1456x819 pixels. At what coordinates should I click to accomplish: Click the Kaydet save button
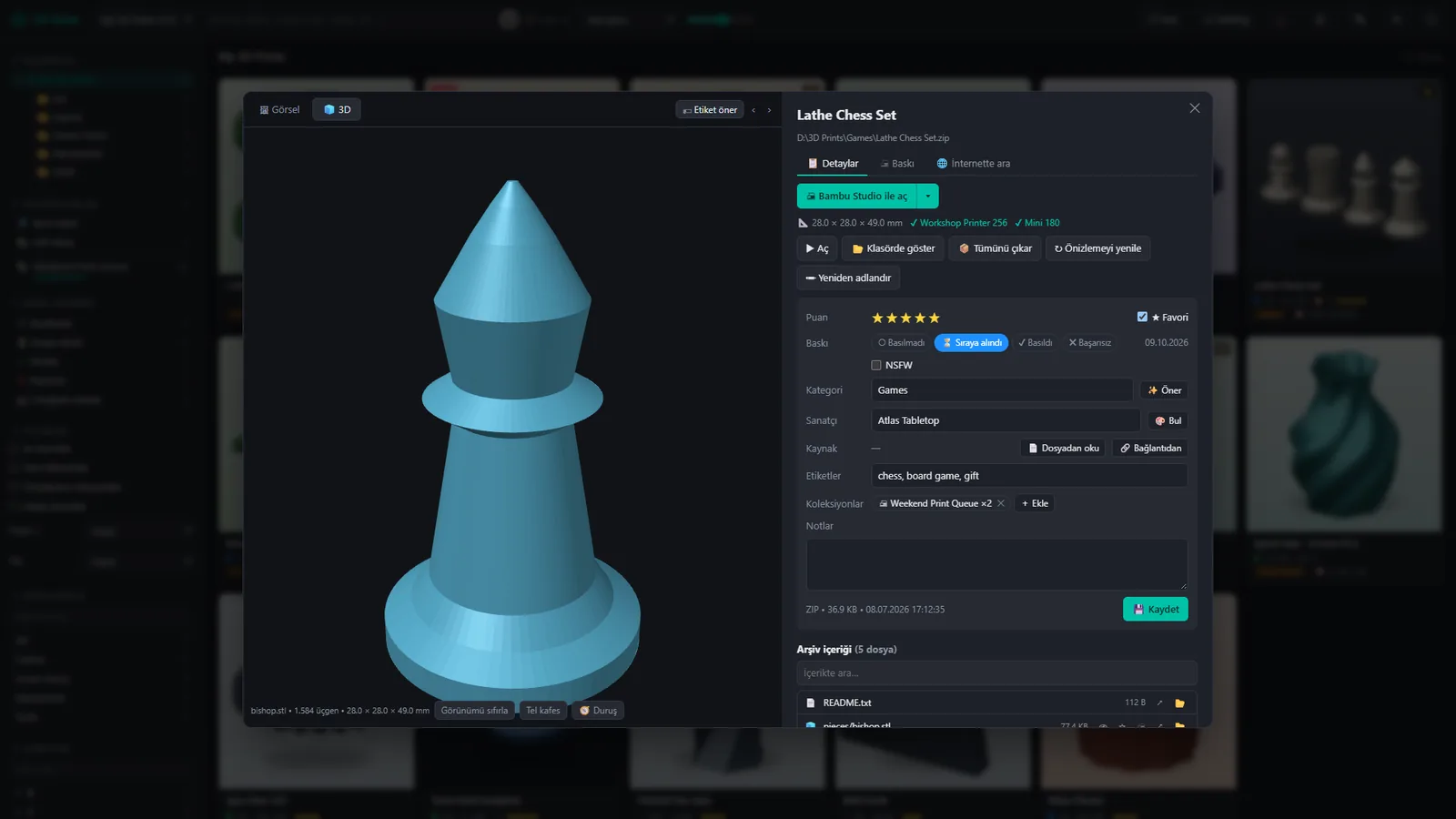pyautogui.click(x=1156, y=609)
